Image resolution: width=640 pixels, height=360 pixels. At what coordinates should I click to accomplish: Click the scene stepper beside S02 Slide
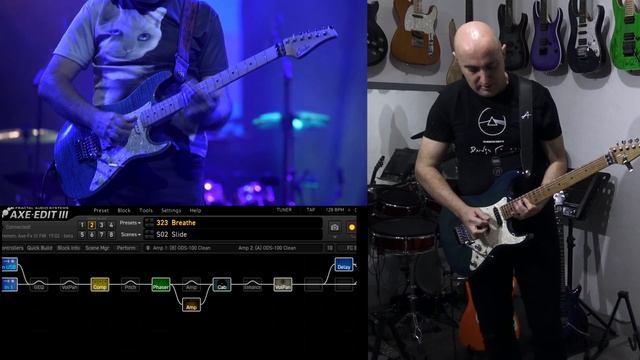pyautogui.click(x=149, y=234)
